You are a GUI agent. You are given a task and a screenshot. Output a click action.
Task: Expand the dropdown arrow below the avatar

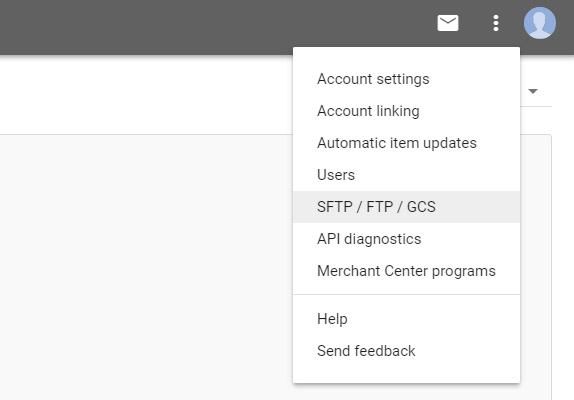pos(533,91)
